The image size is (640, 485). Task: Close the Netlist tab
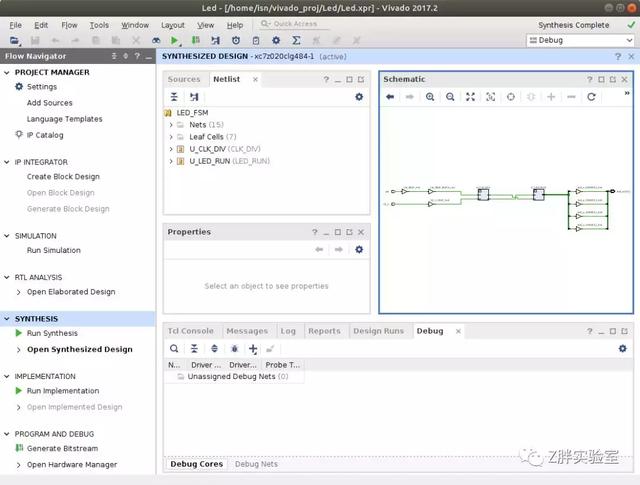click(255, 80)
